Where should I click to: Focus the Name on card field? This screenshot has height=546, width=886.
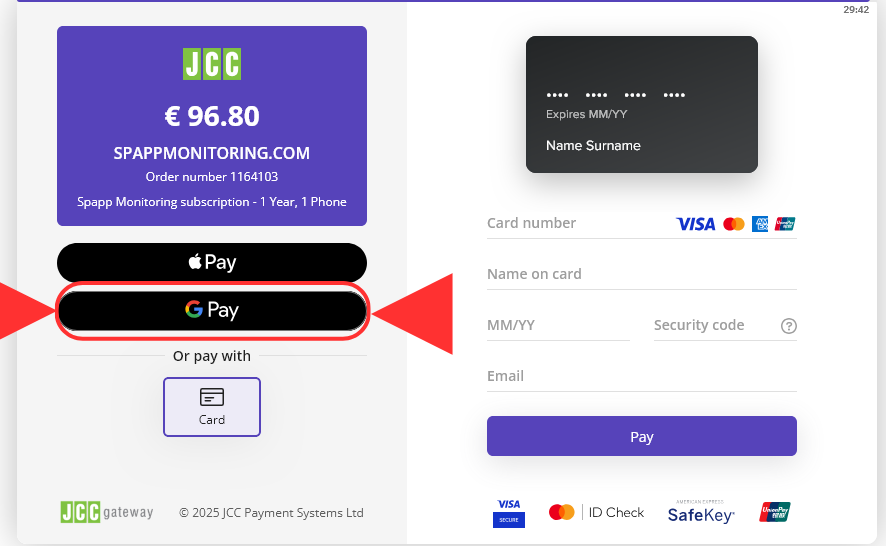[641, 275]
